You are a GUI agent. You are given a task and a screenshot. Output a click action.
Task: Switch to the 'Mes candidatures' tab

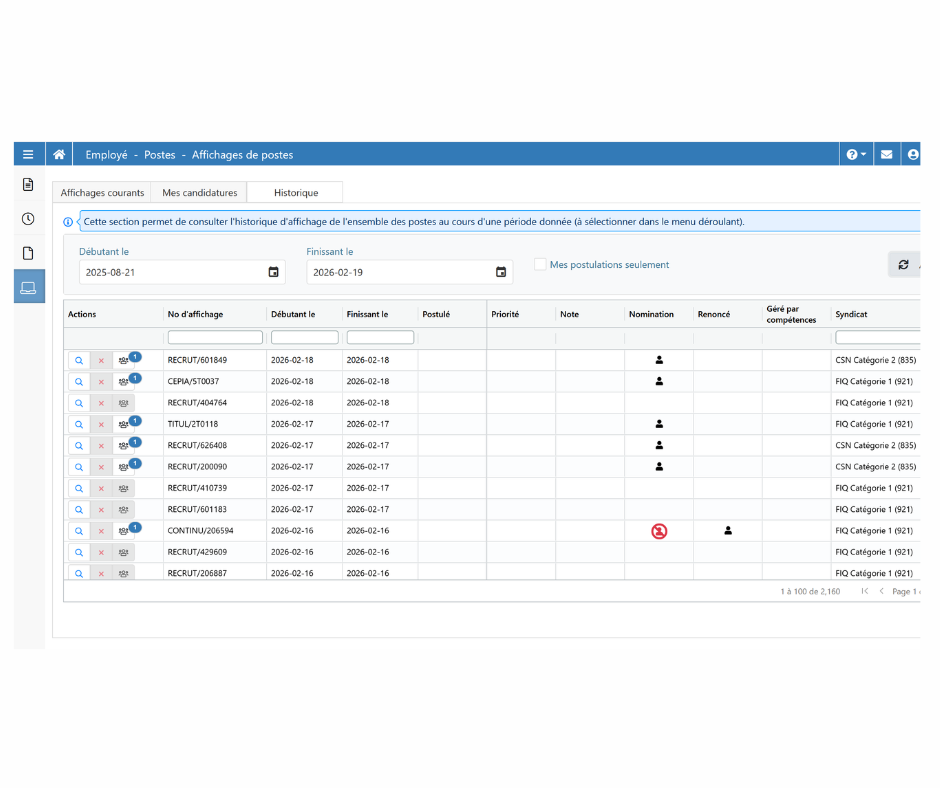pyautogui.click(x=200, y=193)
